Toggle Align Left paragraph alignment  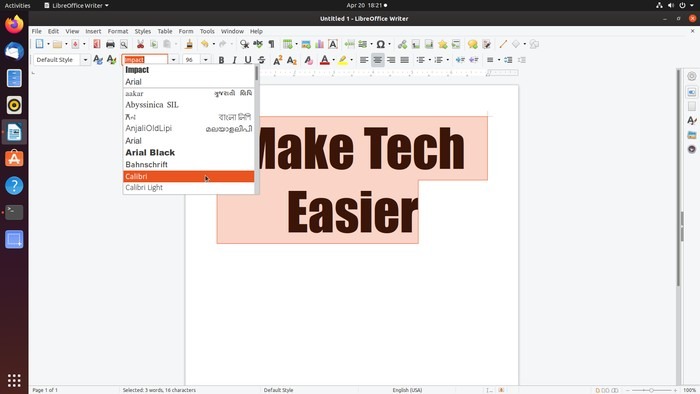[x=364, y=60]
